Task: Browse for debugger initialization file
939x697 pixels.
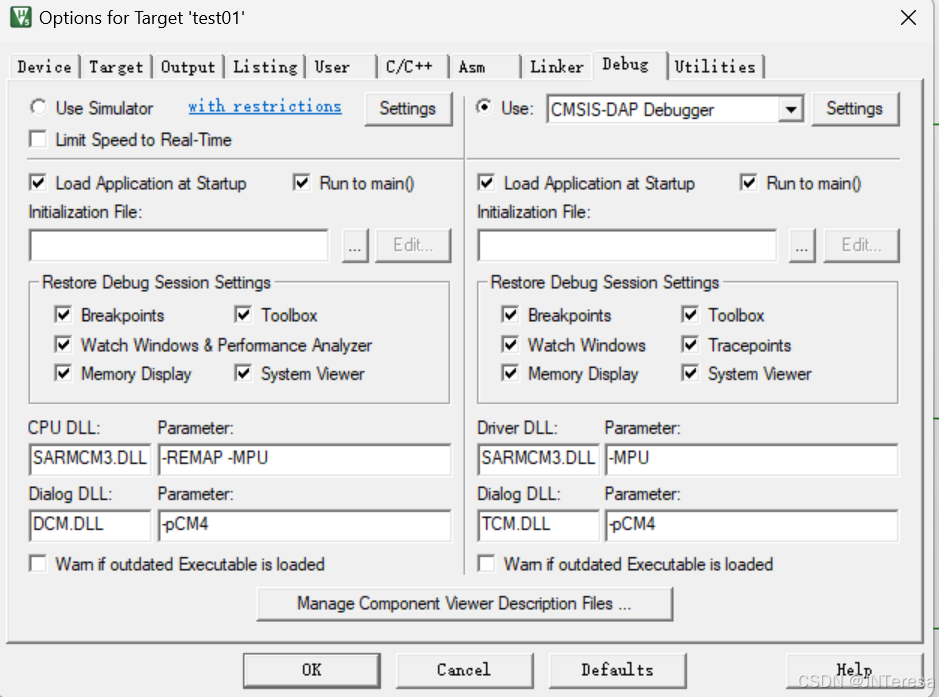Action: point(802,246)
